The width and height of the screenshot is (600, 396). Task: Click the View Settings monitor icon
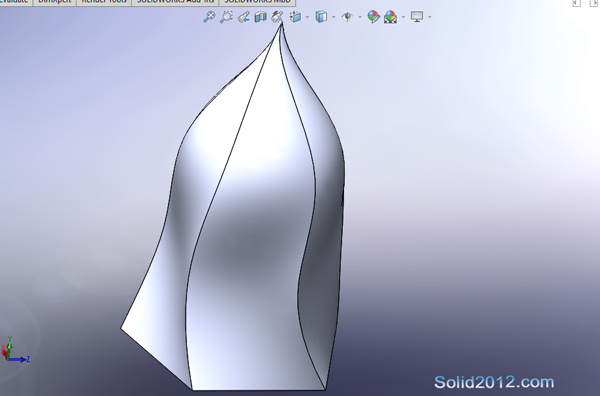click(417, 17)
